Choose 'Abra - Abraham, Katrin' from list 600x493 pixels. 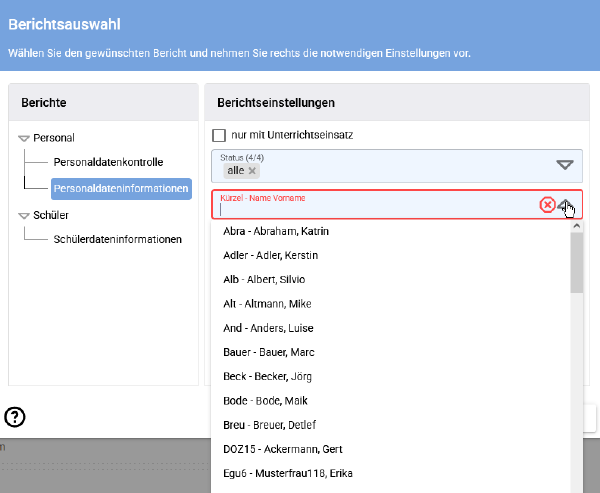[276, 231]
